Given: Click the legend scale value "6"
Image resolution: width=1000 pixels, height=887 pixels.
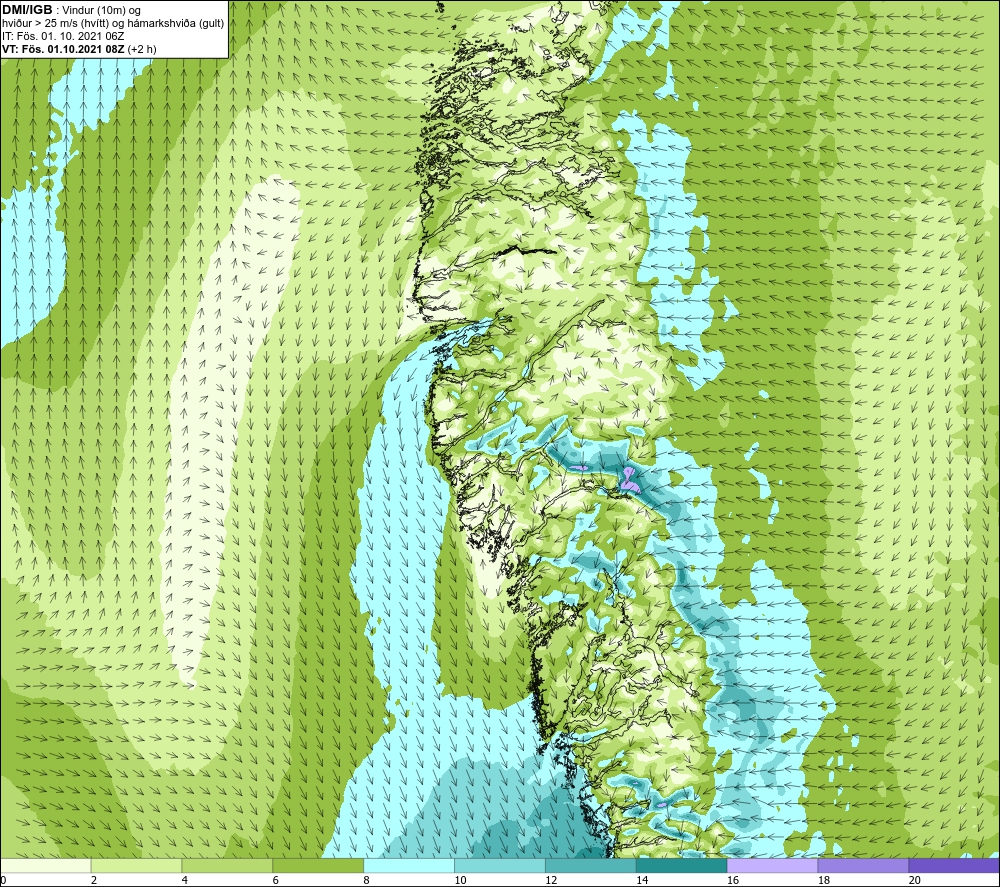Looking at the screenshot, I should [x=276, y=880].
